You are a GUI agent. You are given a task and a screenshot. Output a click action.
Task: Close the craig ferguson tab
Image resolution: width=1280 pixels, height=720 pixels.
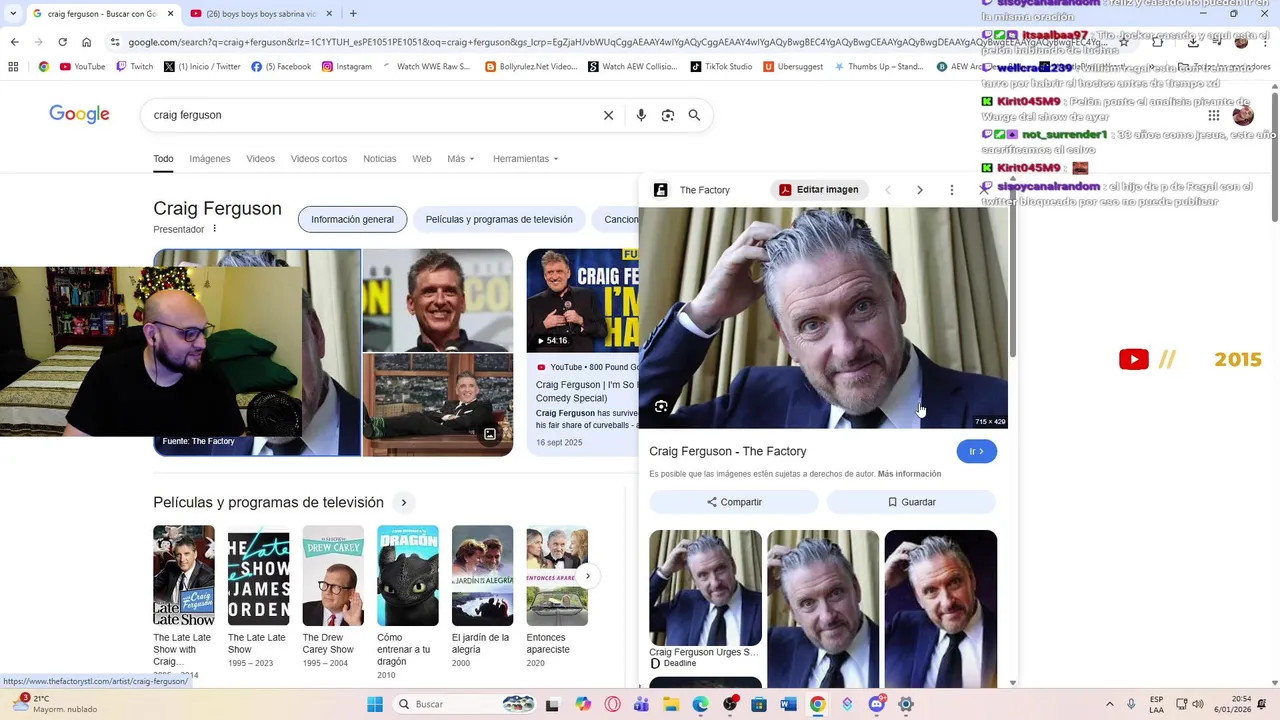click(x=170, y=14)
